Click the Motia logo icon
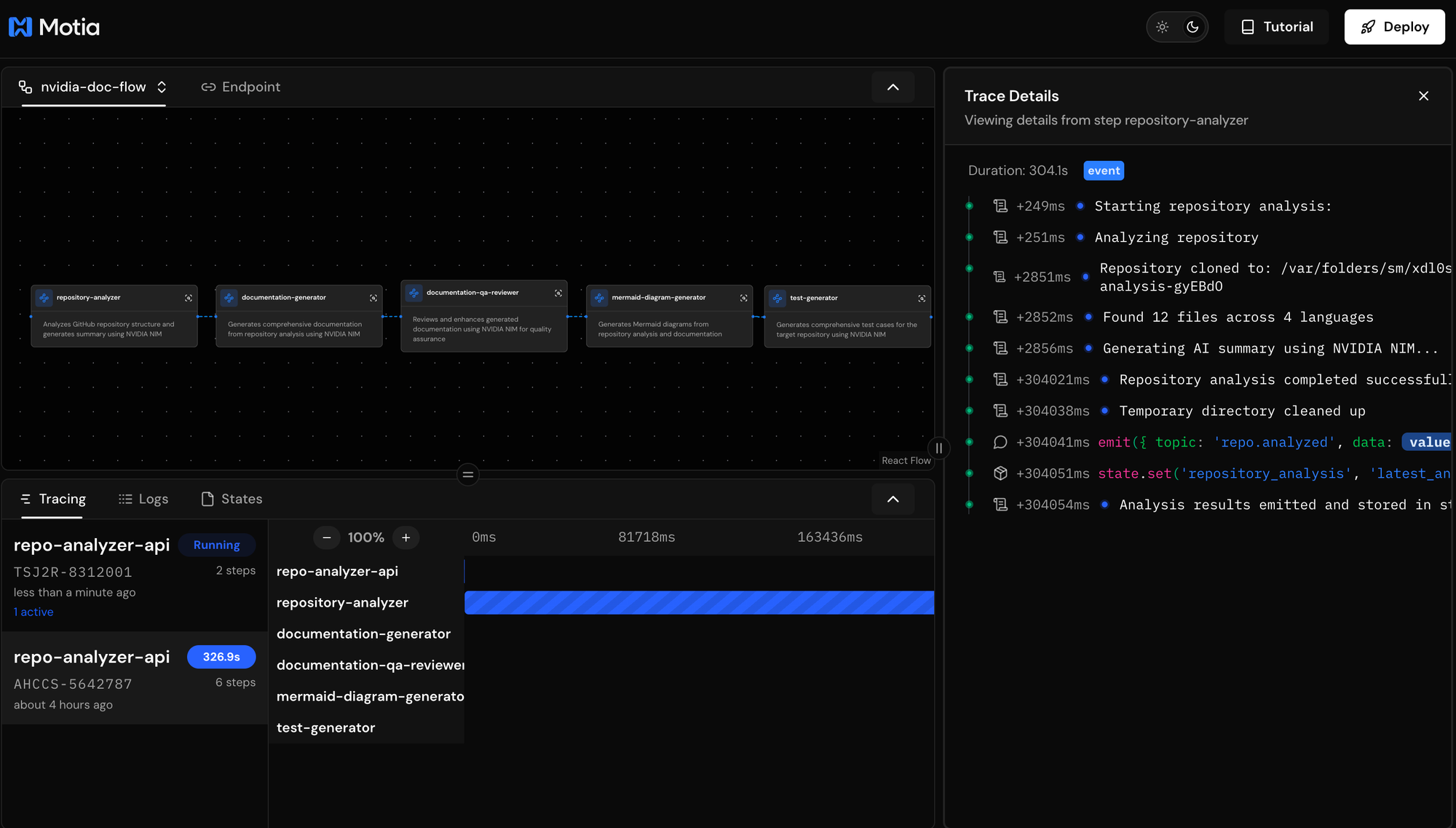Viewport: 1456px width, 828px height. pos(20,27)
